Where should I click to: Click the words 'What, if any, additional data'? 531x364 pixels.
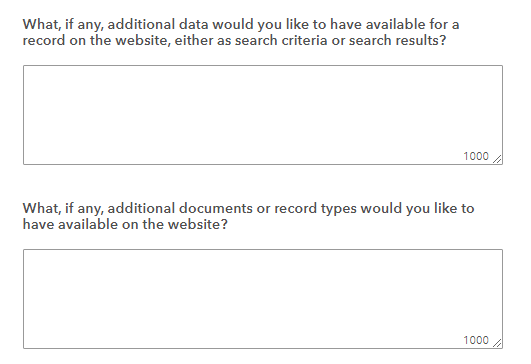(115, 25)
